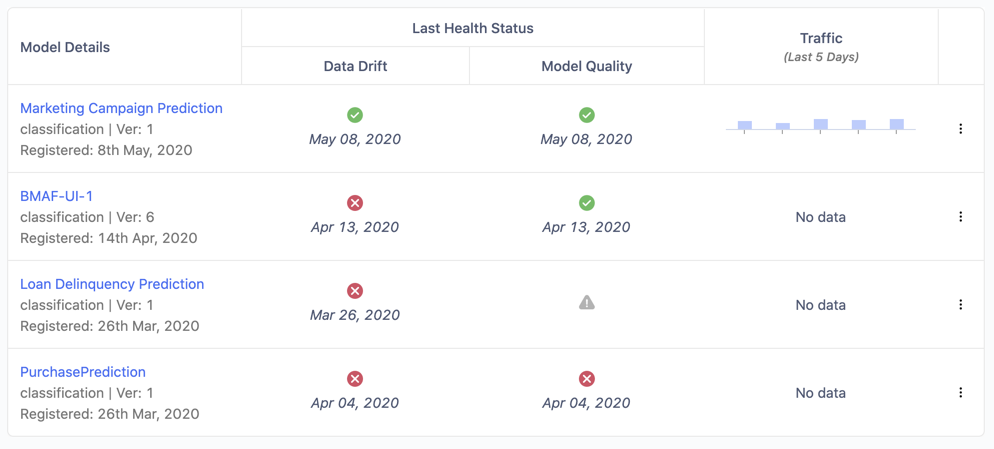Open the BMAF-UI-1 model link

pos(56,196)
